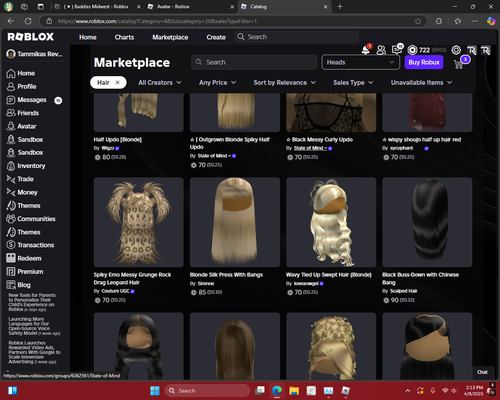The height and width of the screenshot is (400, 500).
Task: Open the Trade sidebar icon
Action: coord(11,179)
